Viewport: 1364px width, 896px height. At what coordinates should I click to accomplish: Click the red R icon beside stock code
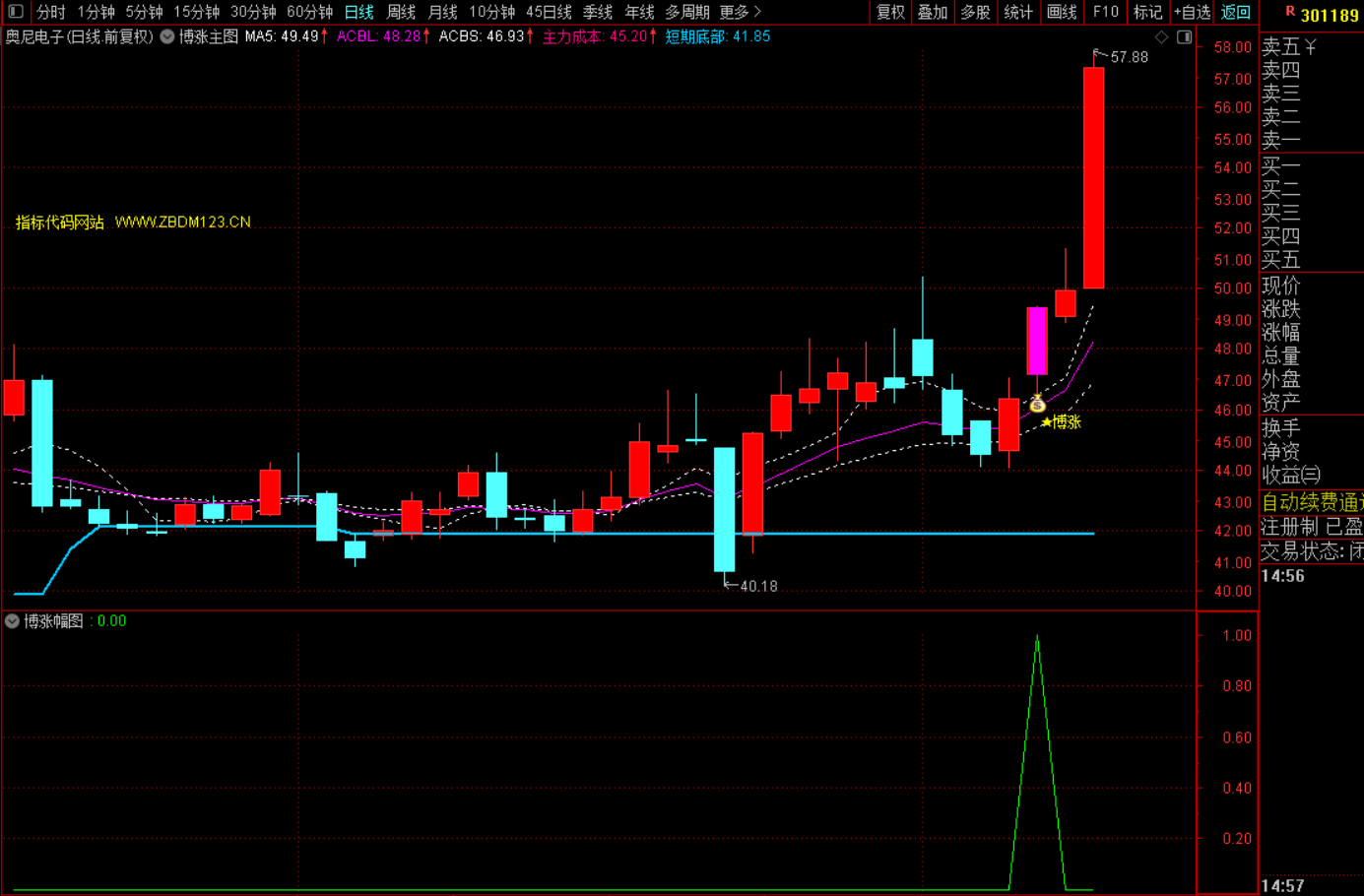(x=1290, y=13)
